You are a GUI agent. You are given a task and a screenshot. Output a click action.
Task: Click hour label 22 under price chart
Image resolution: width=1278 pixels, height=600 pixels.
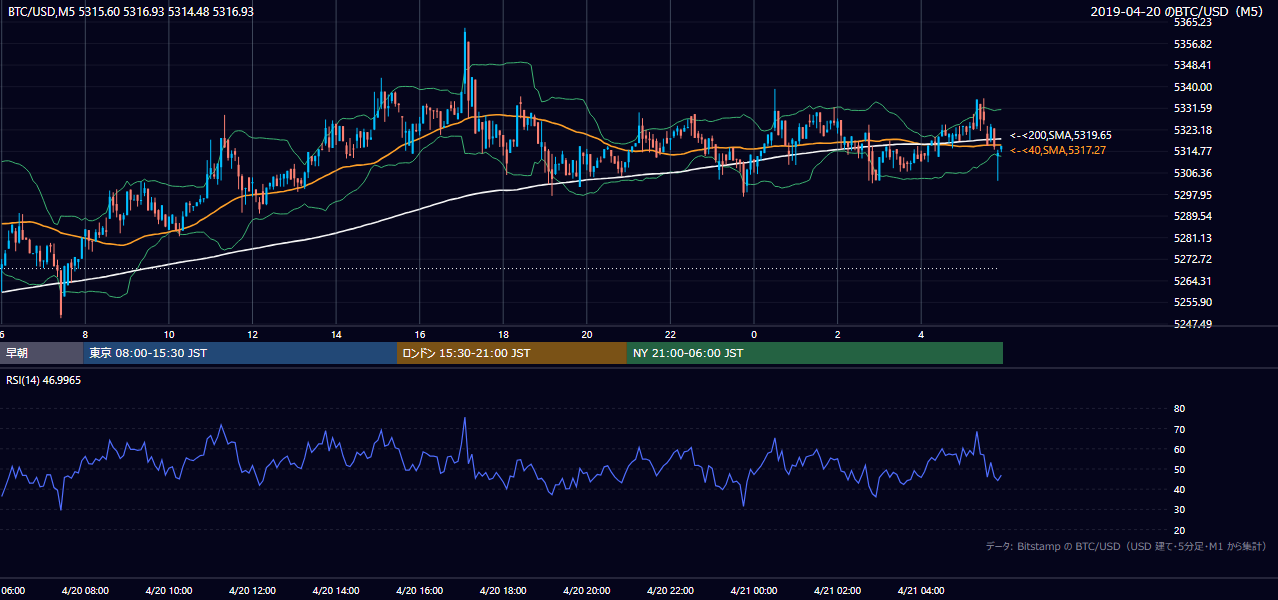point(671,335)
